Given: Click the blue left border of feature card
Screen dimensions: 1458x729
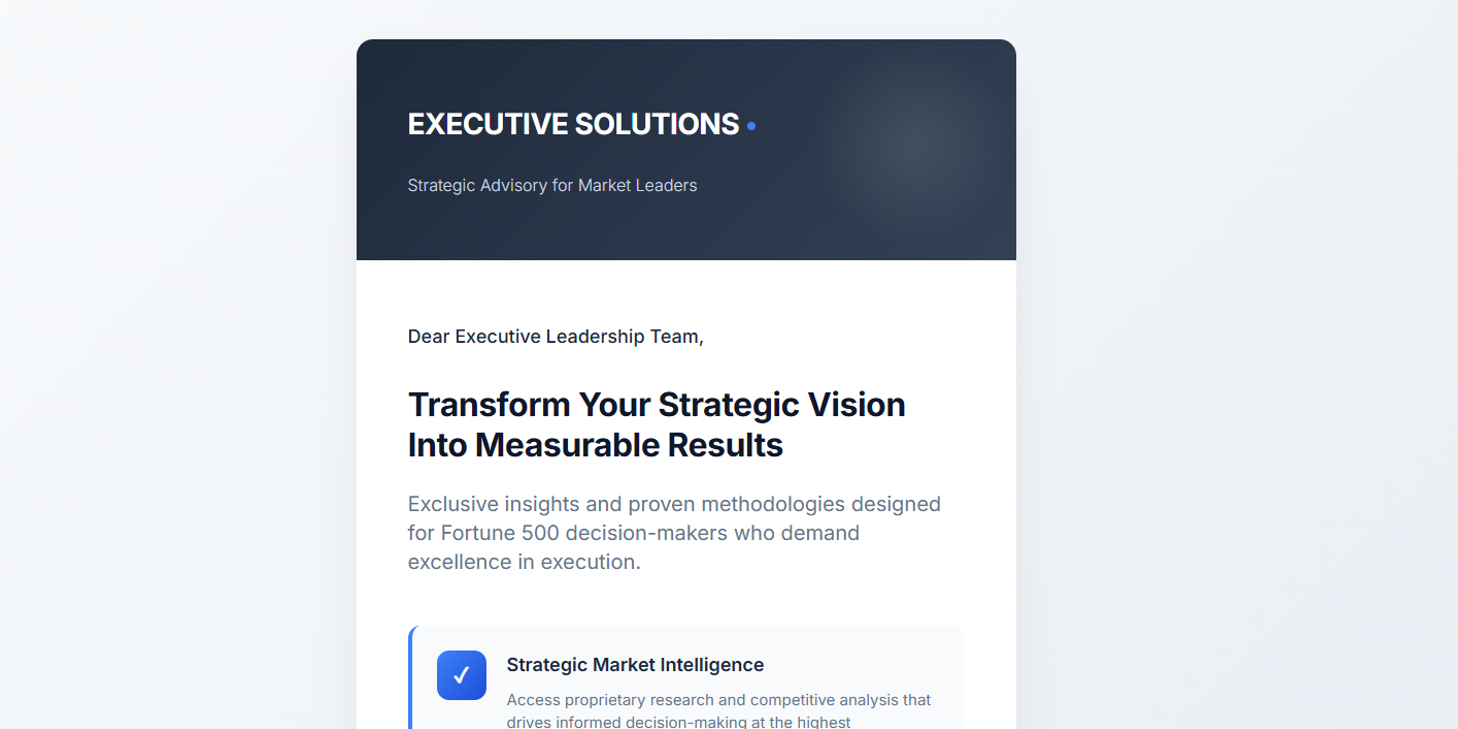Looking at the screenshot, I should 411,680.
